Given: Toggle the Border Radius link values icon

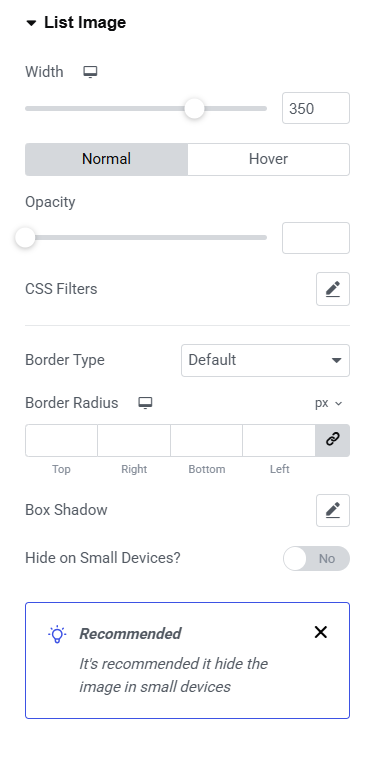Looking at the screenshot, I should point(333,440).
